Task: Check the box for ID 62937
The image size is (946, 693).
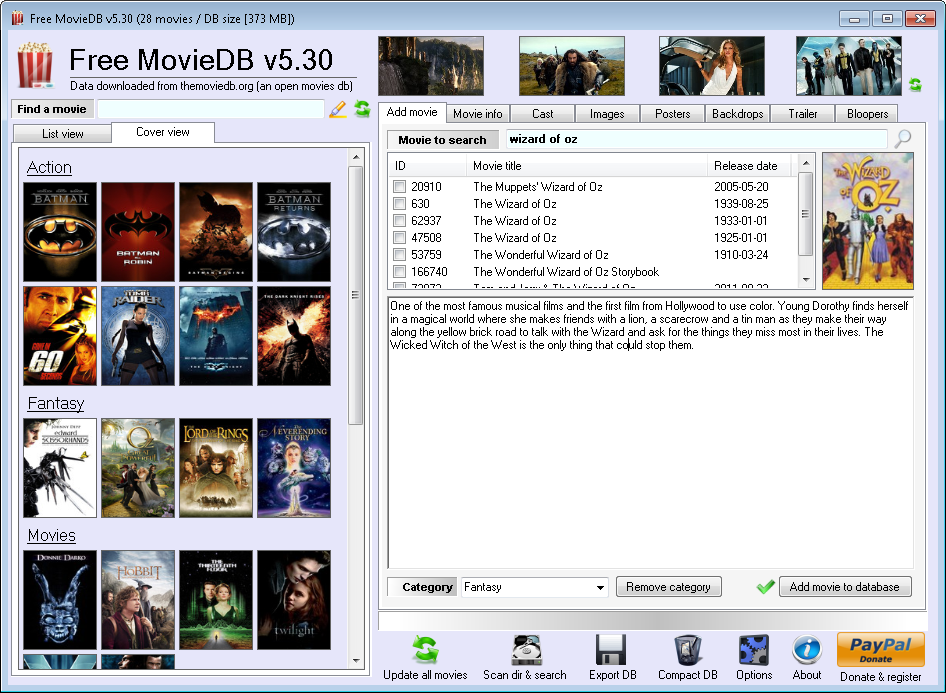Action: click(x=399, y=221)
